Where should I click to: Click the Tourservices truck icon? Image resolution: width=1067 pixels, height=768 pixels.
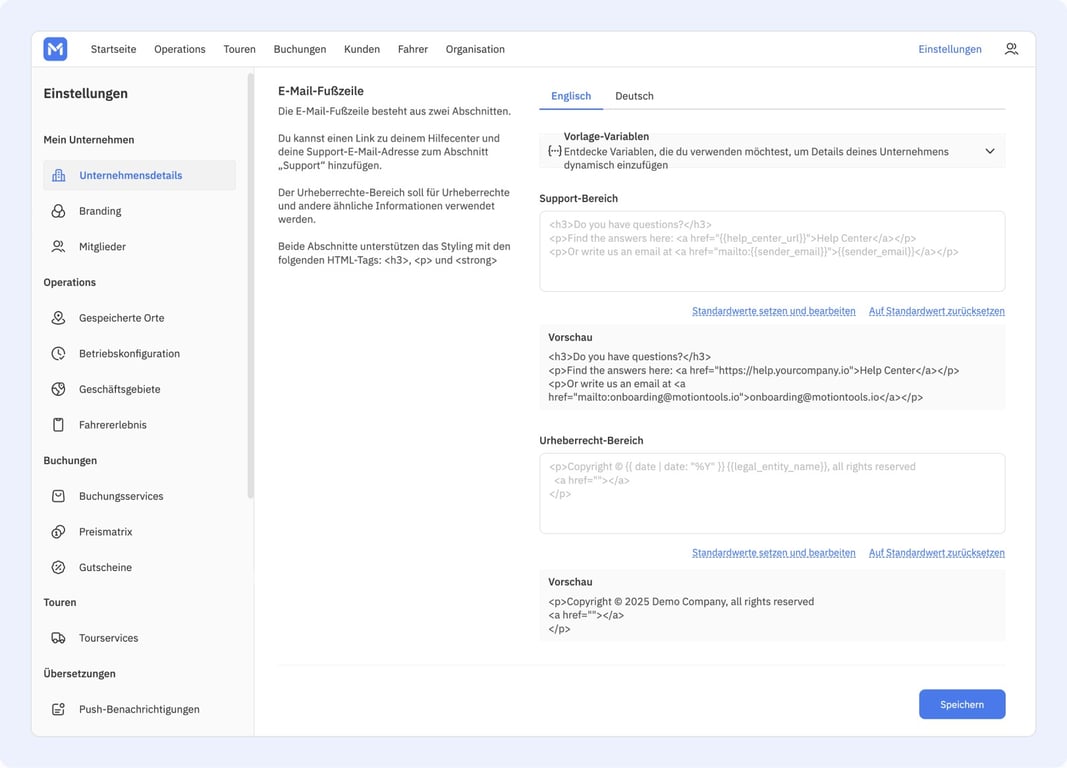tap(59, 638)
